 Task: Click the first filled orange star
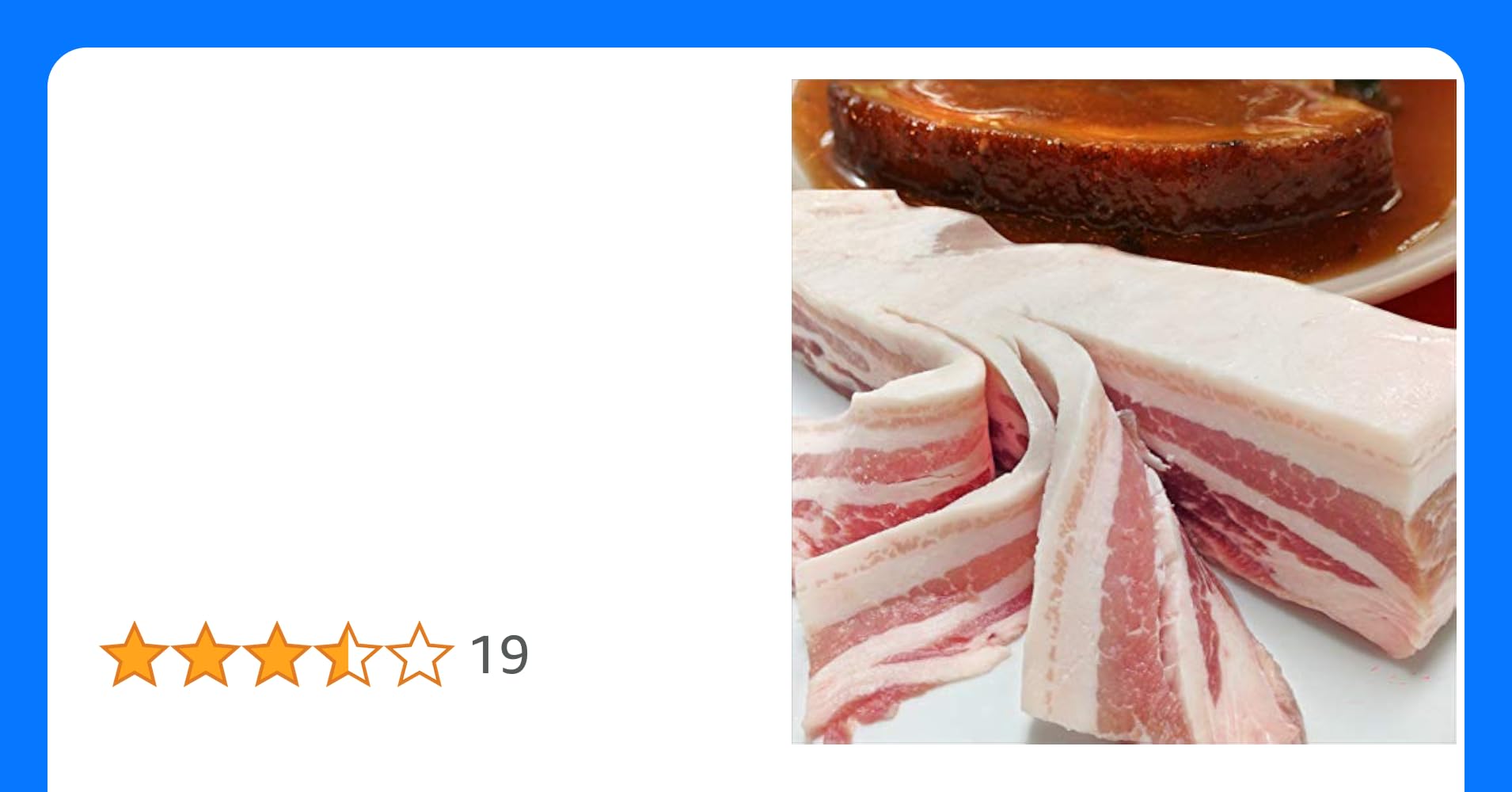[135, 654]
